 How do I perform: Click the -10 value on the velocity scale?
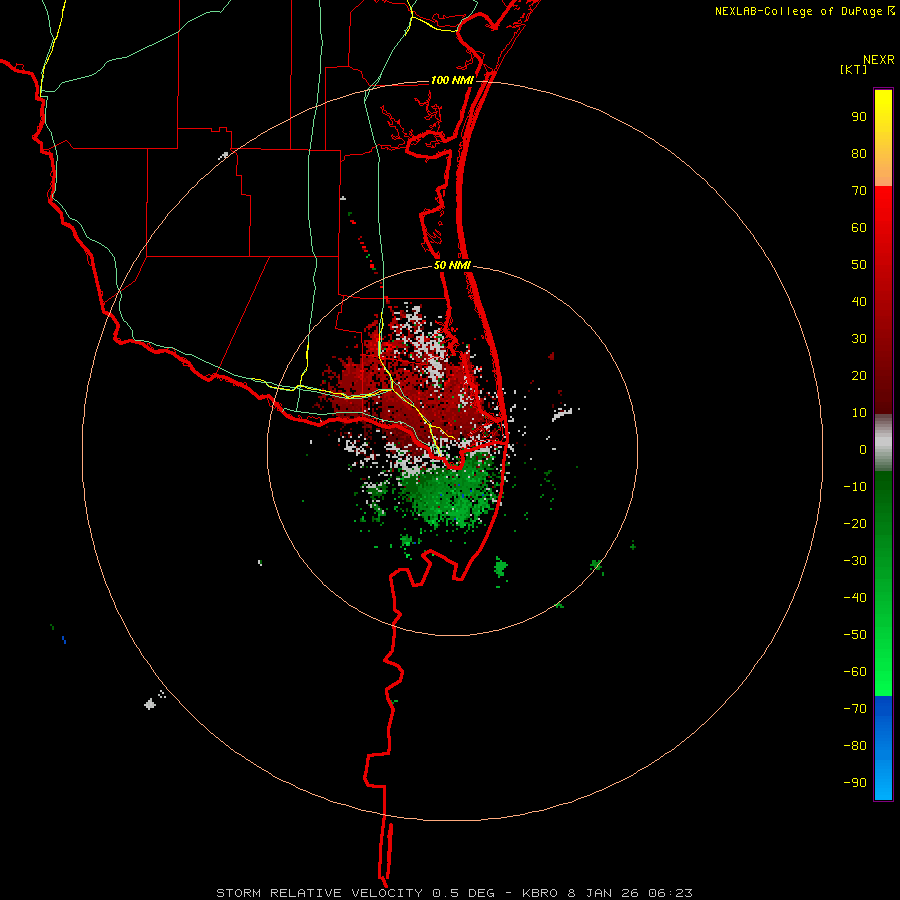click(x=855, y=487)
